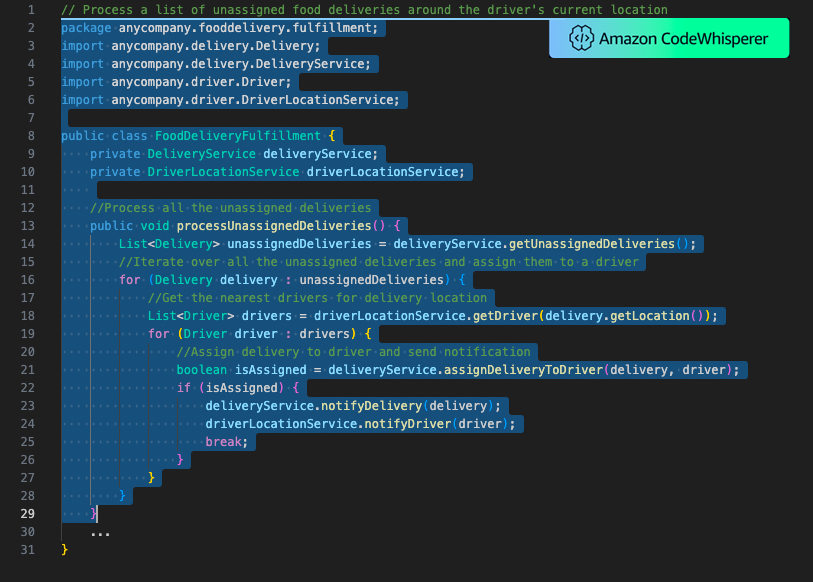Click the for Driver driver loop on line 19
813x582 pixels.
click(x=260, y=334)
